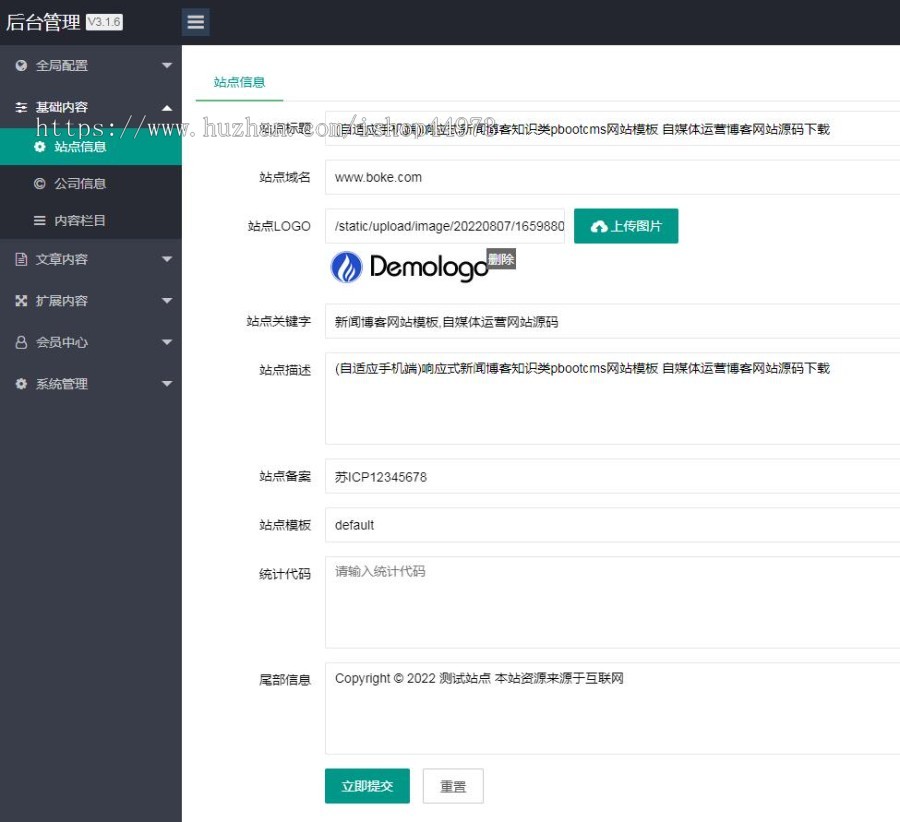
Task: Expand 全局配置 menu arrow
Action: [x=167, y=65]
